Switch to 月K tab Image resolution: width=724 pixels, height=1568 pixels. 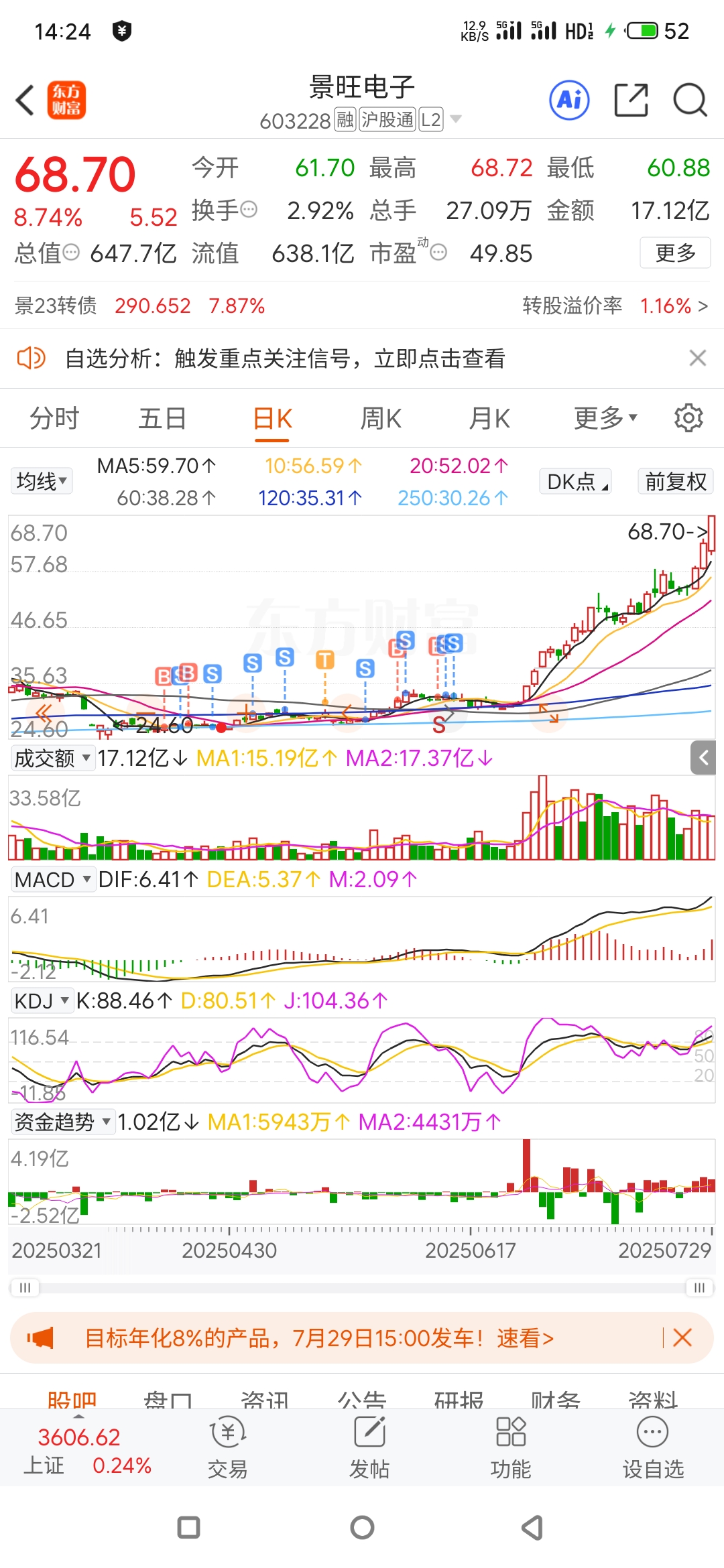point(489,418)
